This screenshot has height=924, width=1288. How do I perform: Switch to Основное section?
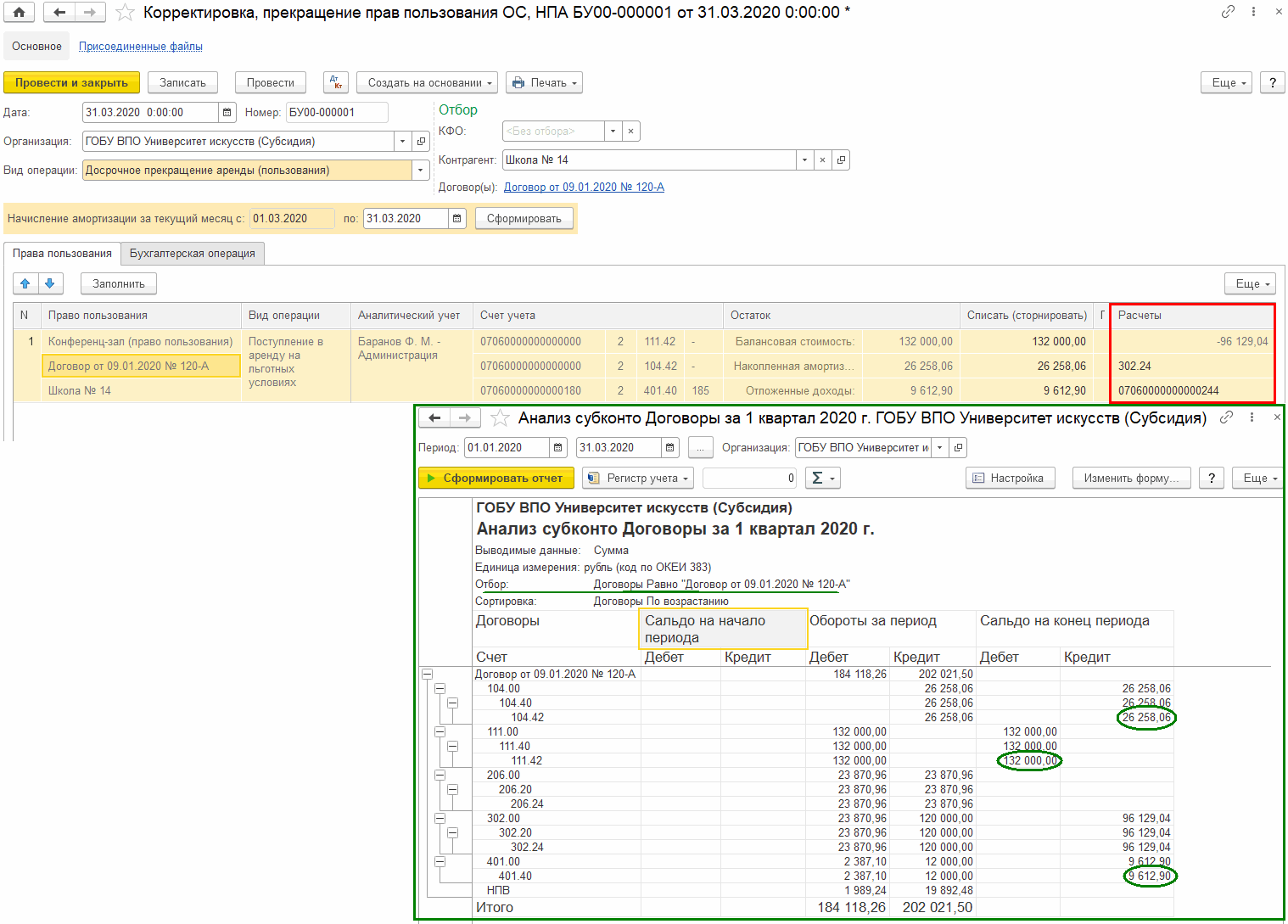click(36, 46)
